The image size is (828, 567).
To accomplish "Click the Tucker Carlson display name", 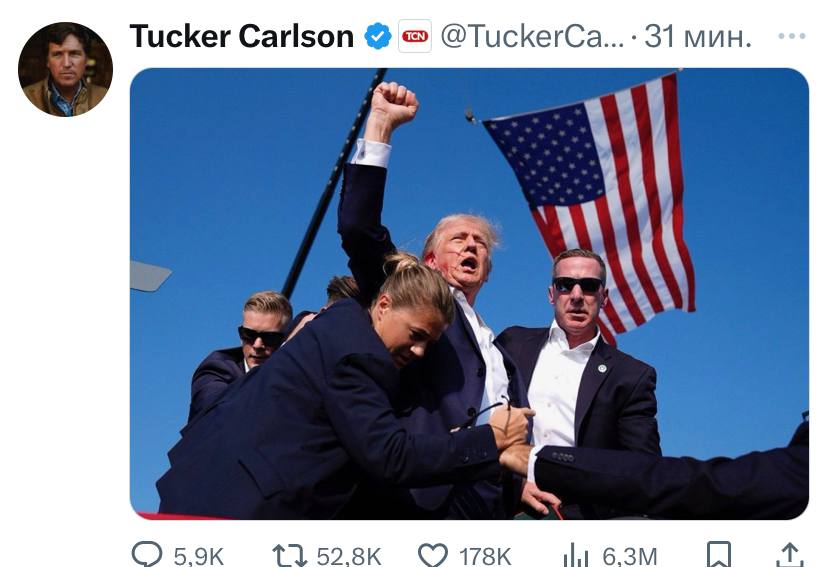I will [241, 36].
